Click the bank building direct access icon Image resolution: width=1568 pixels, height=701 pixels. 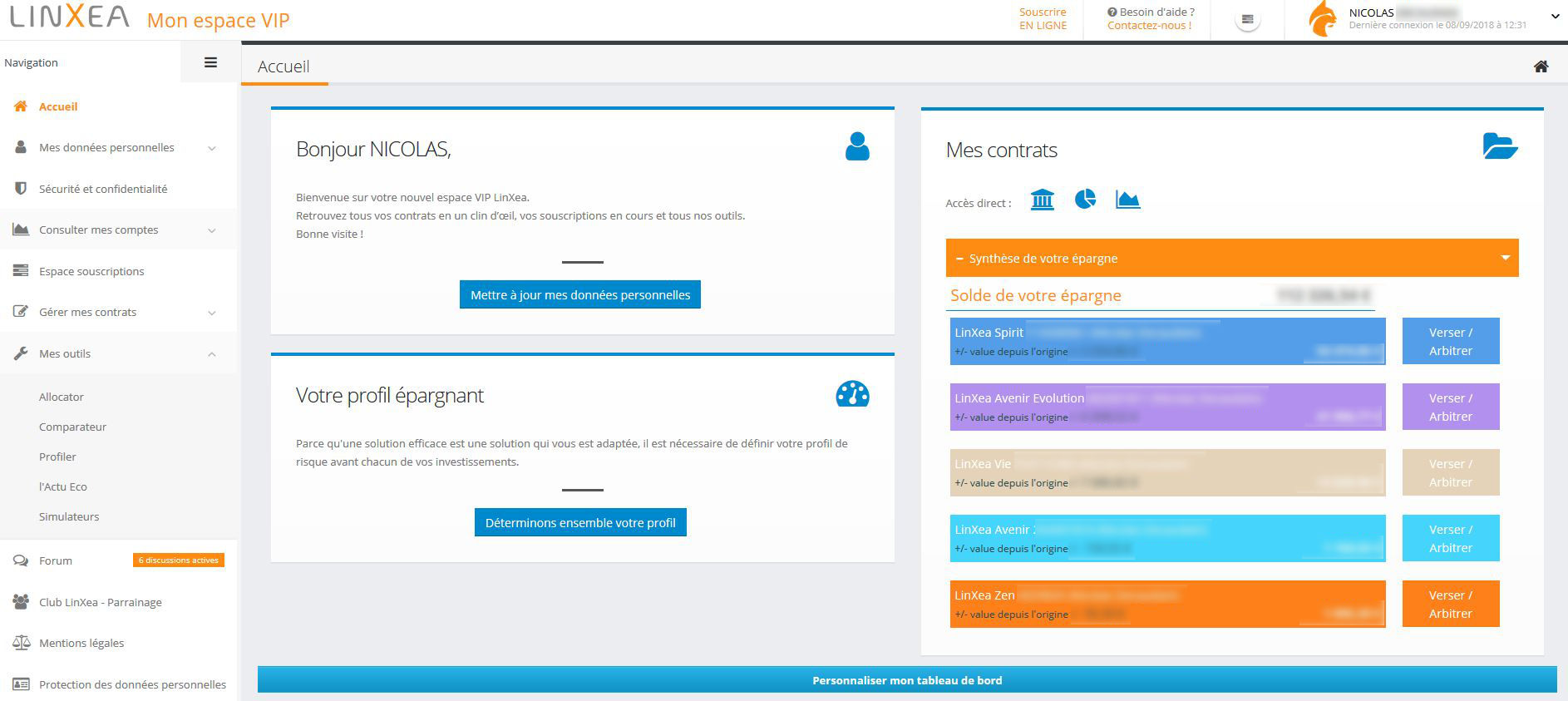[x=1042, y=200]
